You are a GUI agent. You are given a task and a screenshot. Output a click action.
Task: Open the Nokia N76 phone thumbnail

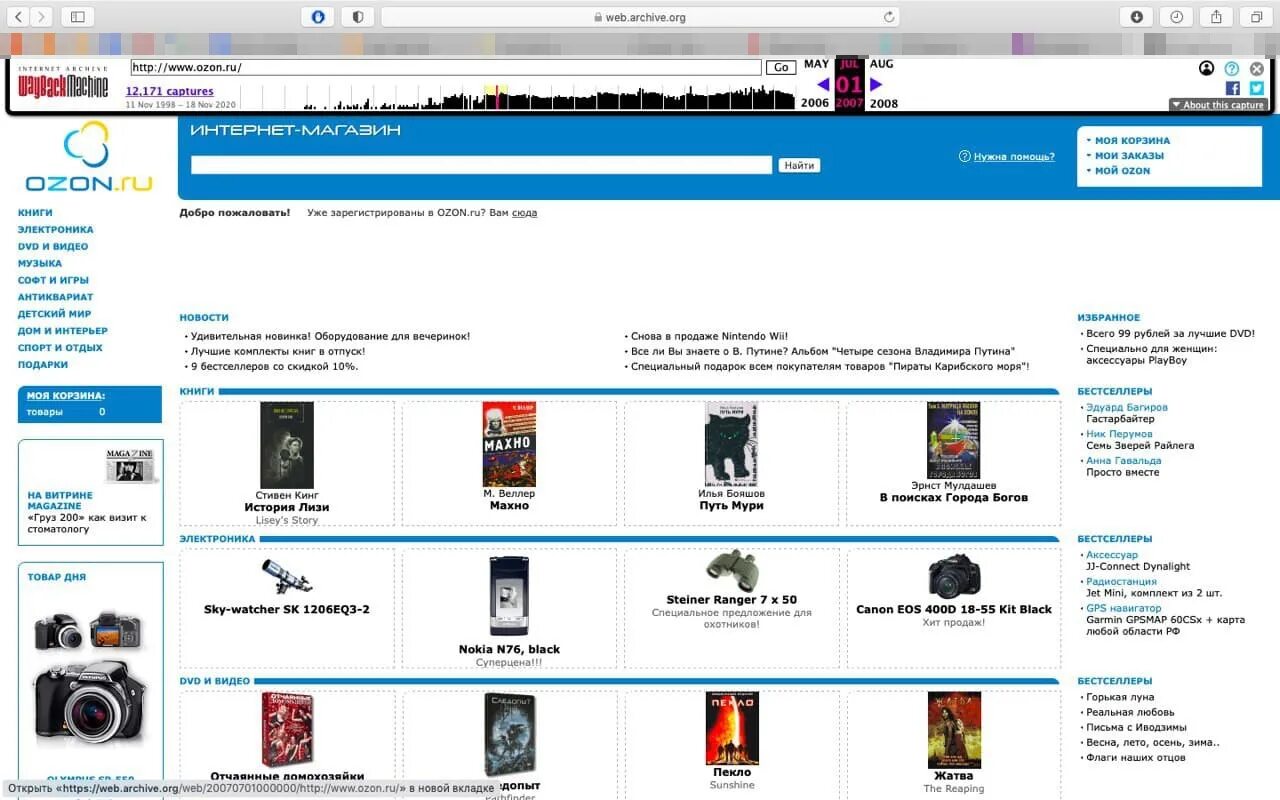point(509,597)
